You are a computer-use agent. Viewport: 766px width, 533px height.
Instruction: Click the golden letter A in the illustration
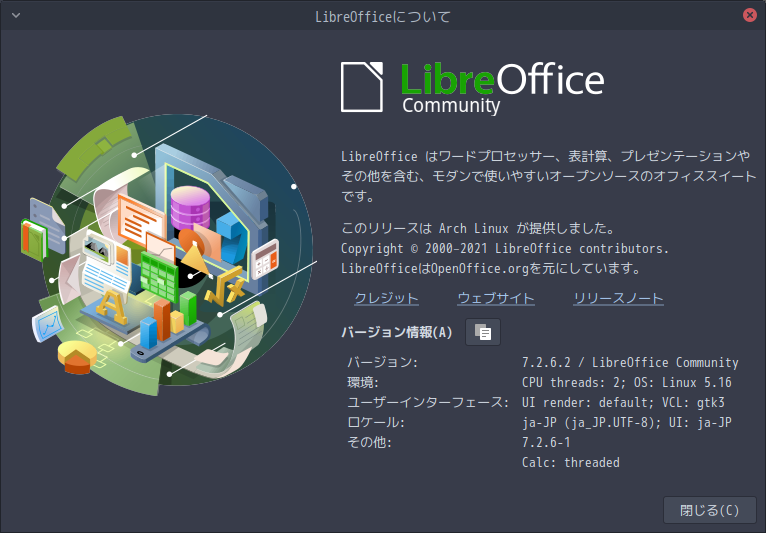[x=112, y=307]
